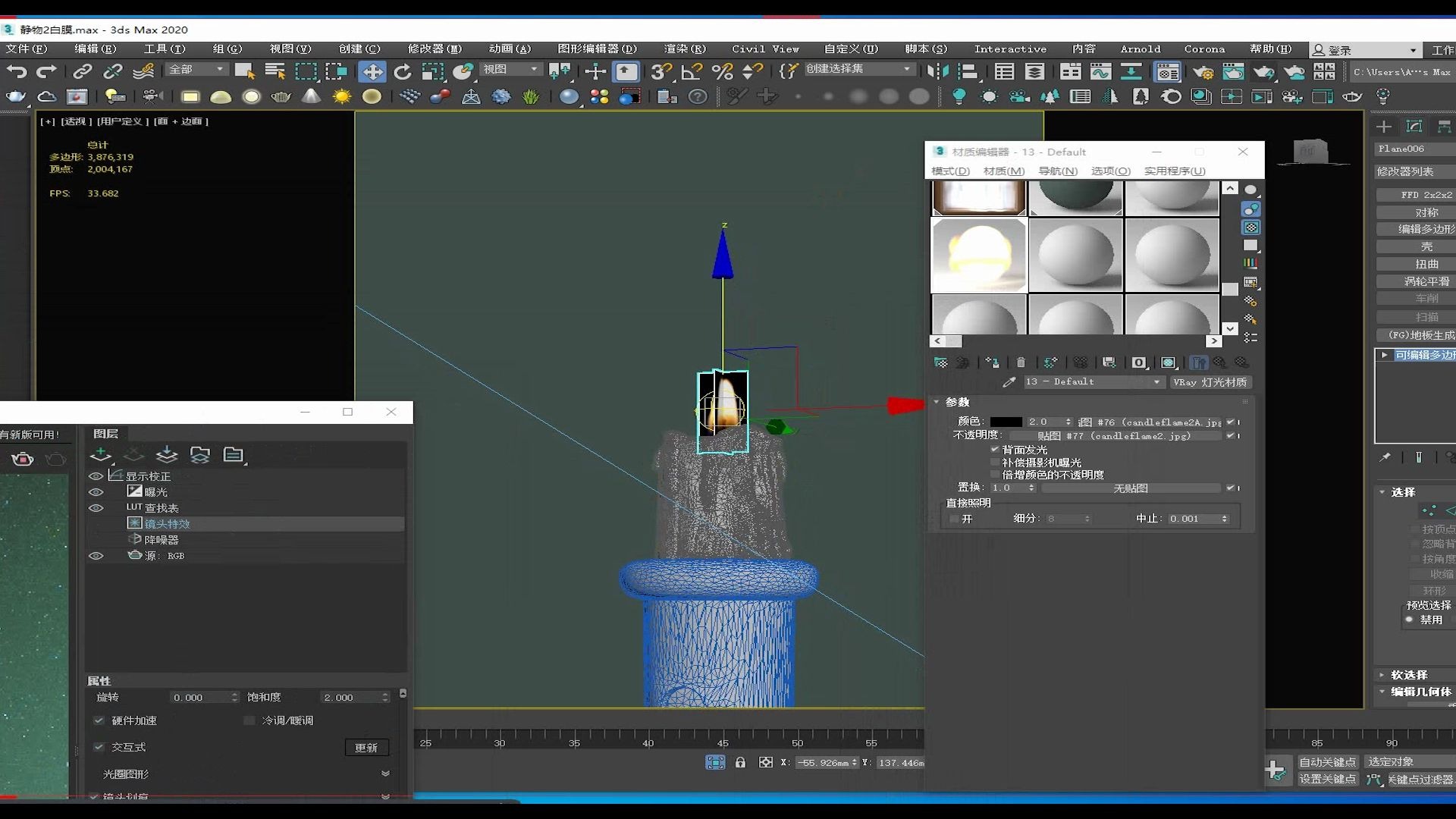Pick material from object eyedropper

point(1009,382)
